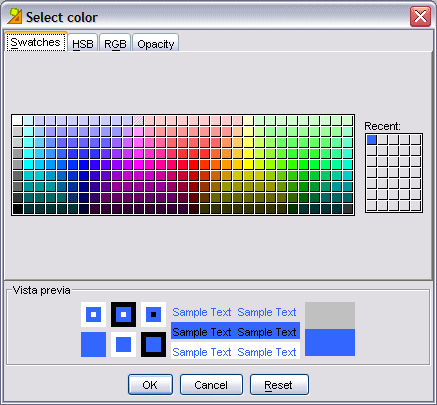Click the Reset button

pyautogui.click(x=279, y=385)
